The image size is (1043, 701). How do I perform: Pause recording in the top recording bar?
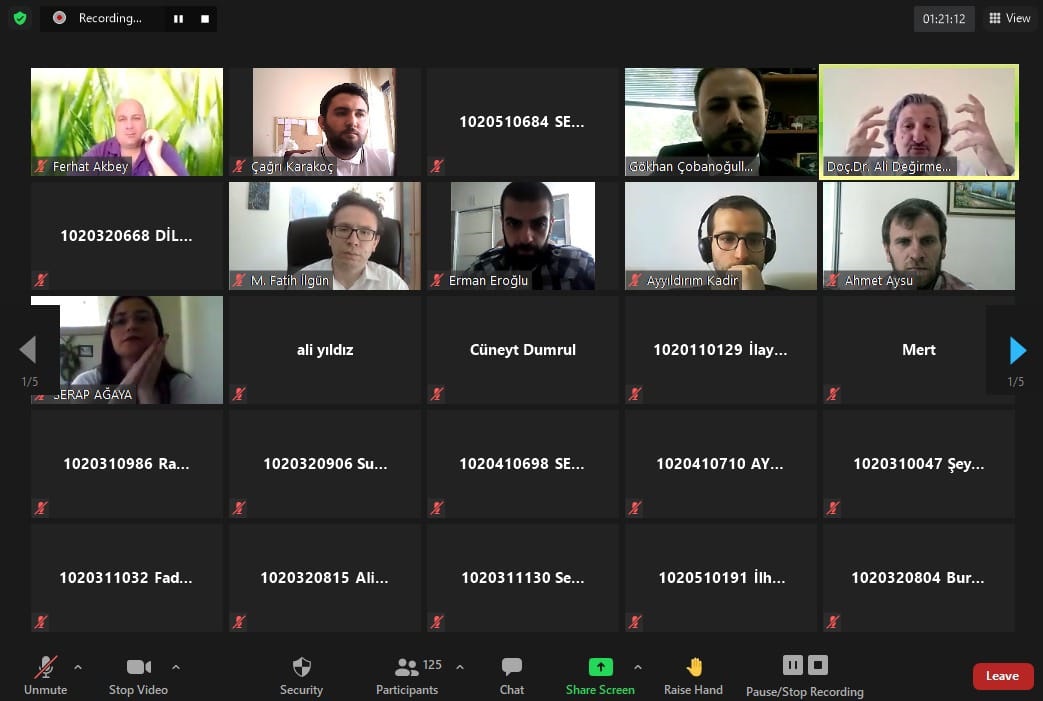178,19
